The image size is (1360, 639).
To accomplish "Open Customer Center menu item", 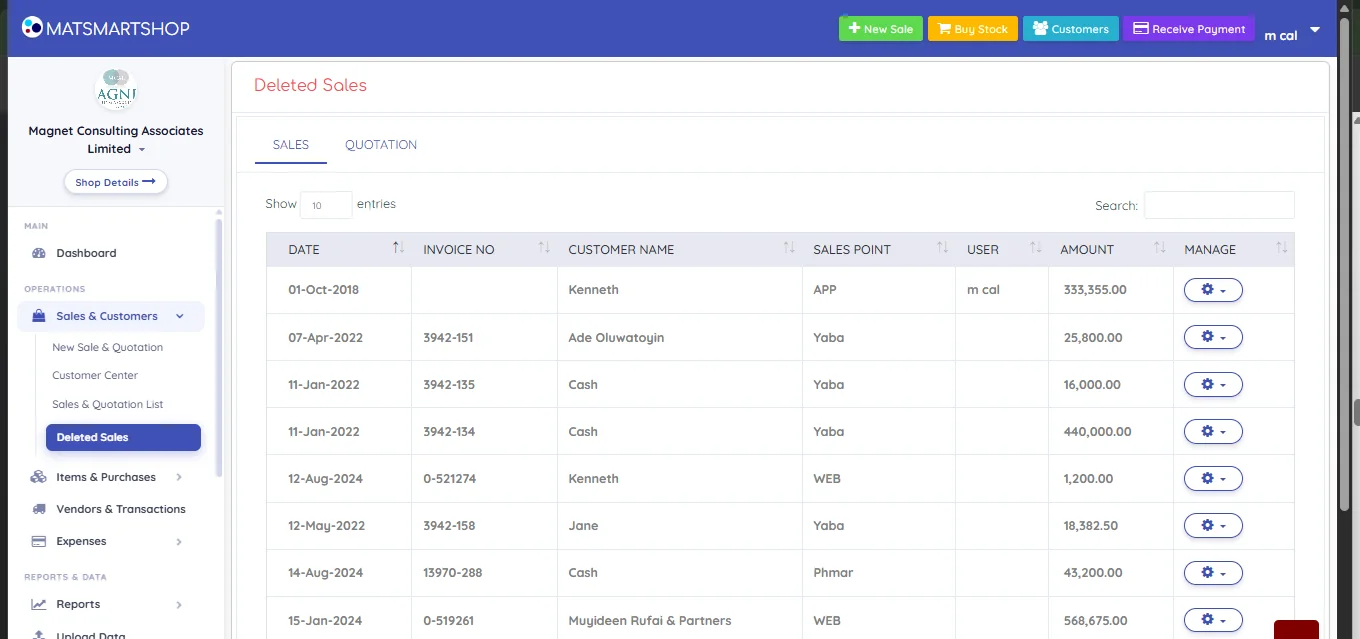I will tap(95, 375).
